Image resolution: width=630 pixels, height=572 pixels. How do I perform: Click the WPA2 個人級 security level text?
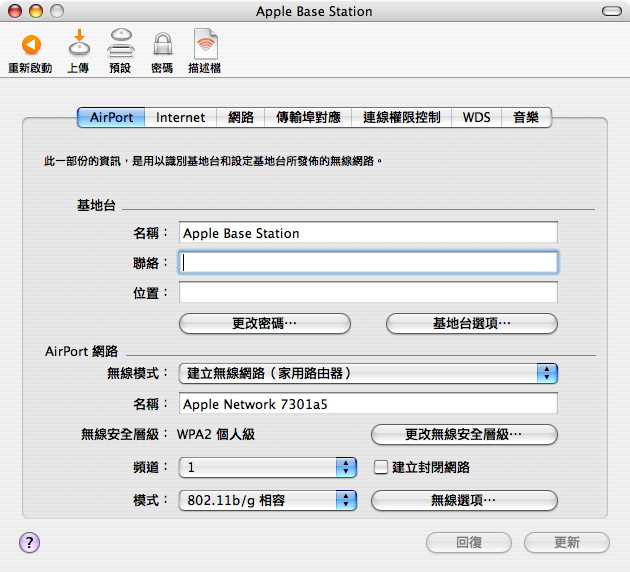216,434
